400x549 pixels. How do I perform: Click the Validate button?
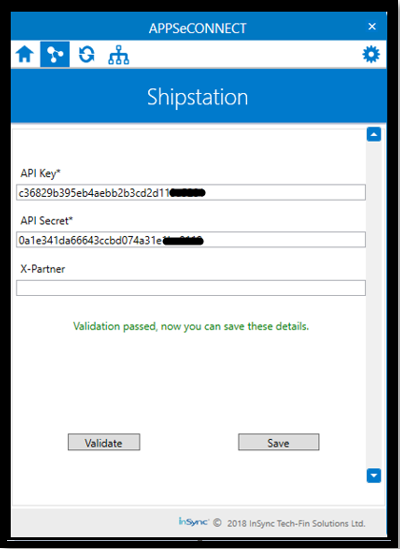click(x=104, y=442)
